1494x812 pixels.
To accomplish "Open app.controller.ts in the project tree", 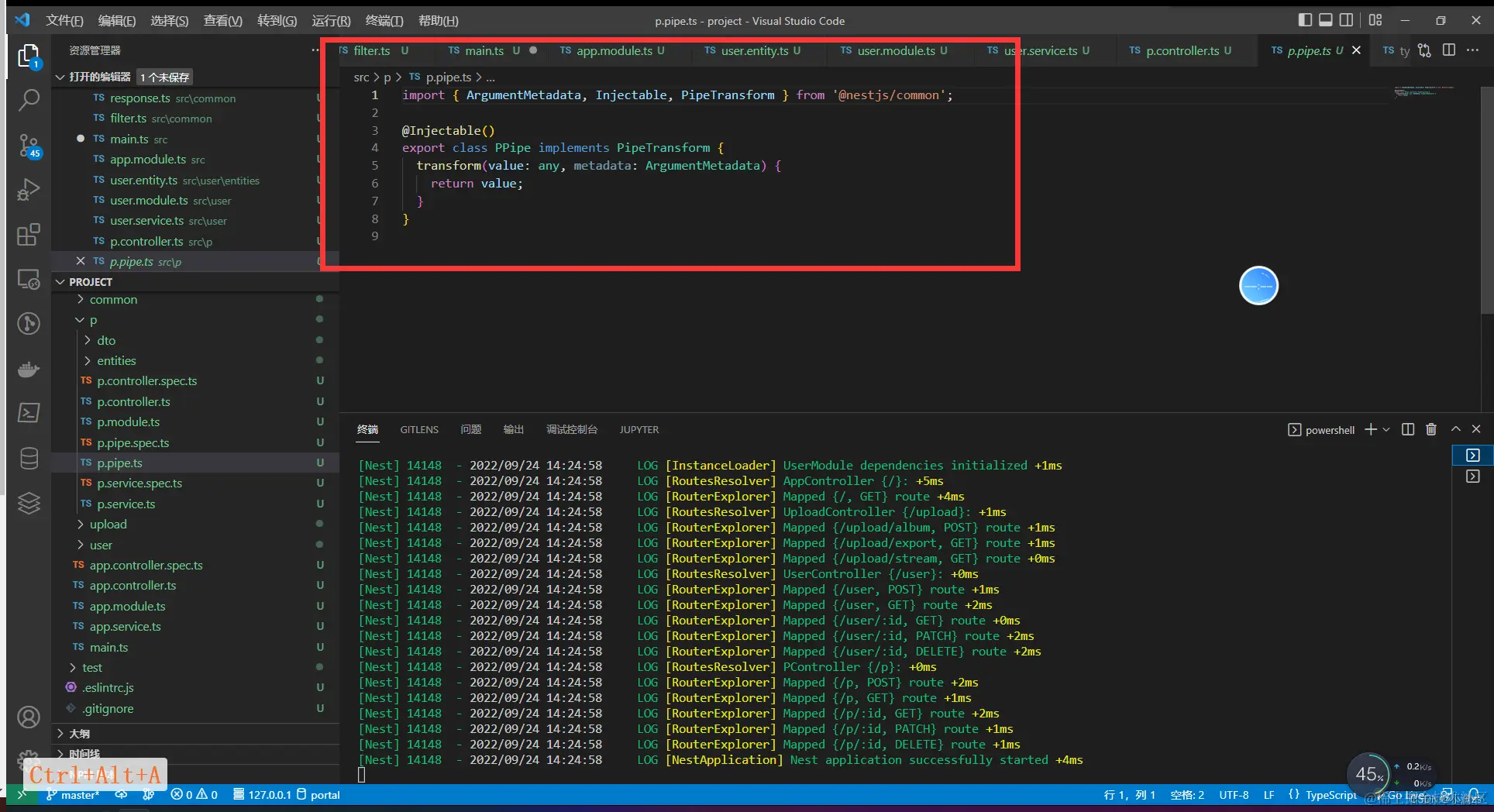I will tap(133, 586).
